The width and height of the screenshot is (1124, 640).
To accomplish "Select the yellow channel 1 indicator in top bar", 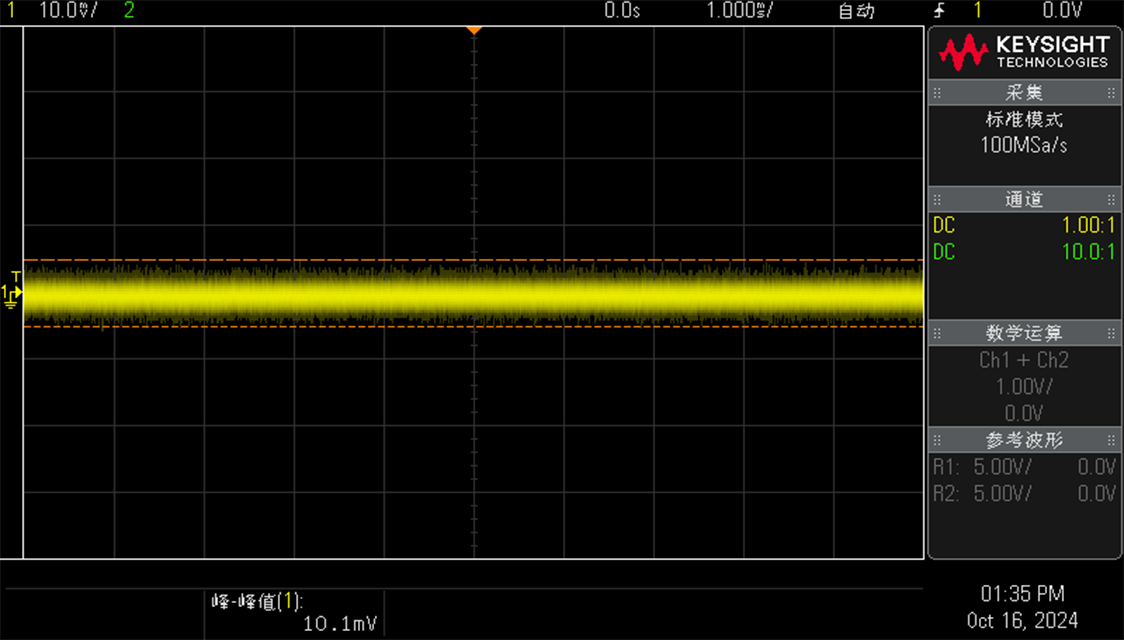I will pos(11,10).
